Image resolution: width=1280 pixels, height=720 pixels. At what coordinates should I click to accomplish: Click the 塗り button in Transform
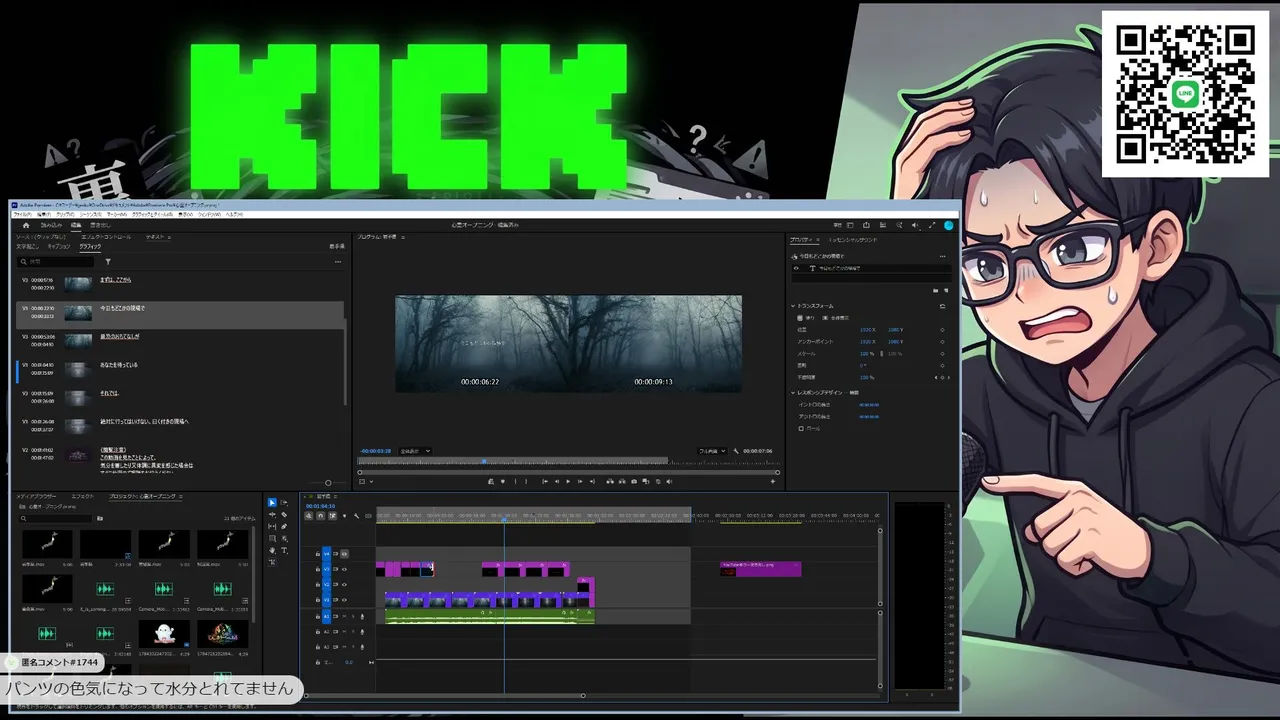click(x=807, y=318)
